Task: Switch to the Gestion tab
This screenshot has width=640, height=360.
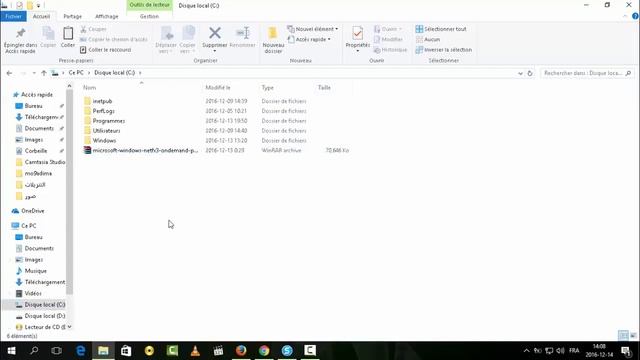Action: (149, 16)
